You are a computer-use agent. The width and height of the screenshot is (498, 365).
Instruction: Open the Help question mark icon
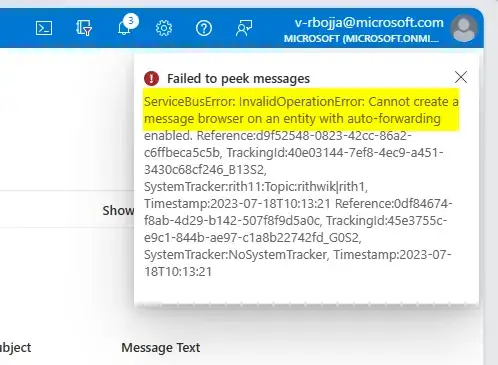pyautogui.click(x=204, y=28)
